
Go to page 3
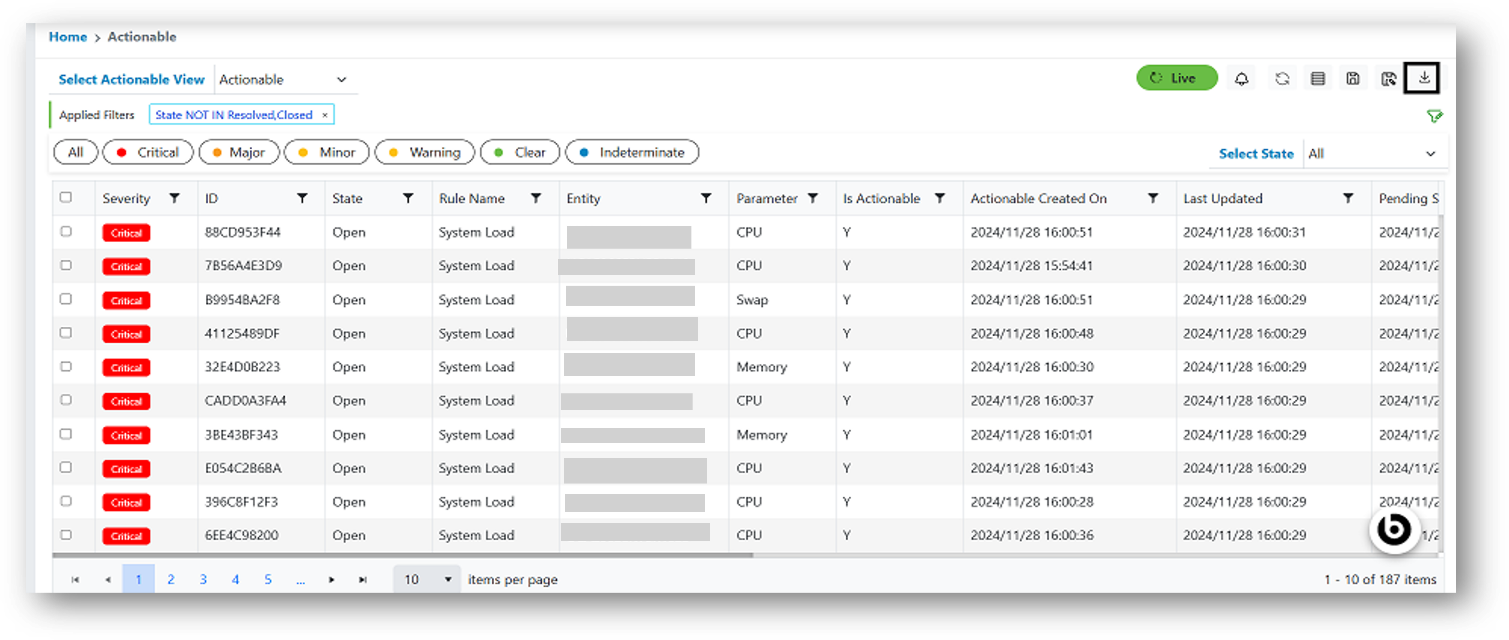click(203, 579)
